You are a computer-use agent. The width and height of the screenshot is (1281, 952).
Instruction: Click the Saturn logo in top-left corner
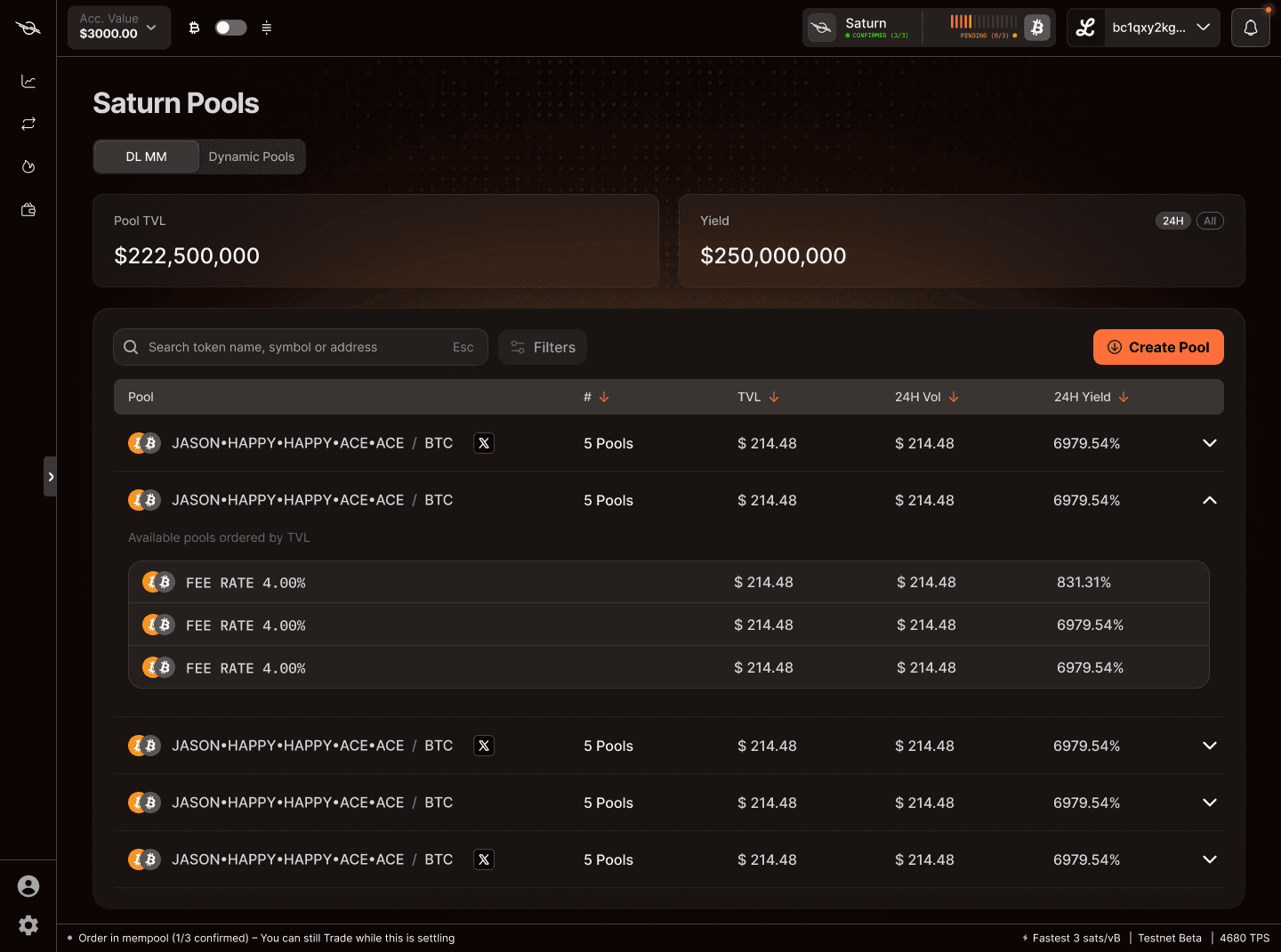tap(28, 28)
